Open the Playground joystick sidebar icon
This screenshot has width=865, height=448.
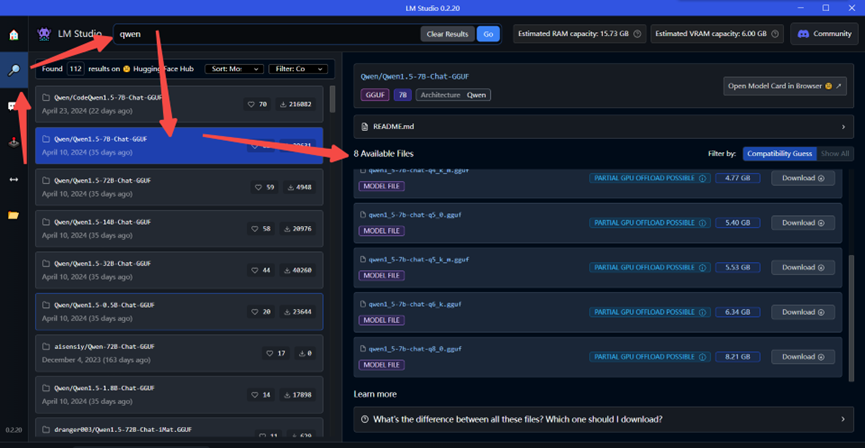coord(13,143)
